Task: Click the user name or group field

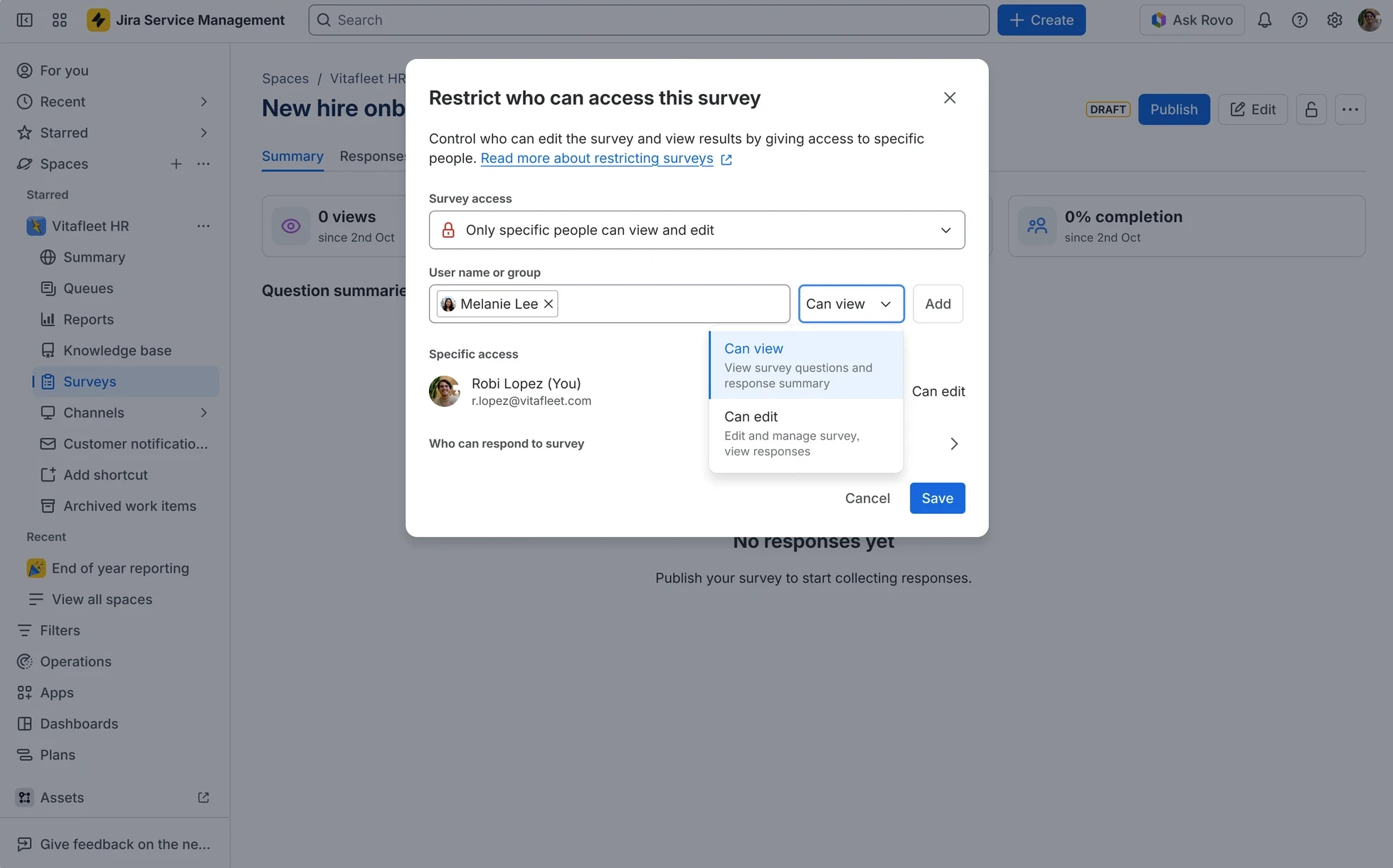Action: (x=672, y=304)
